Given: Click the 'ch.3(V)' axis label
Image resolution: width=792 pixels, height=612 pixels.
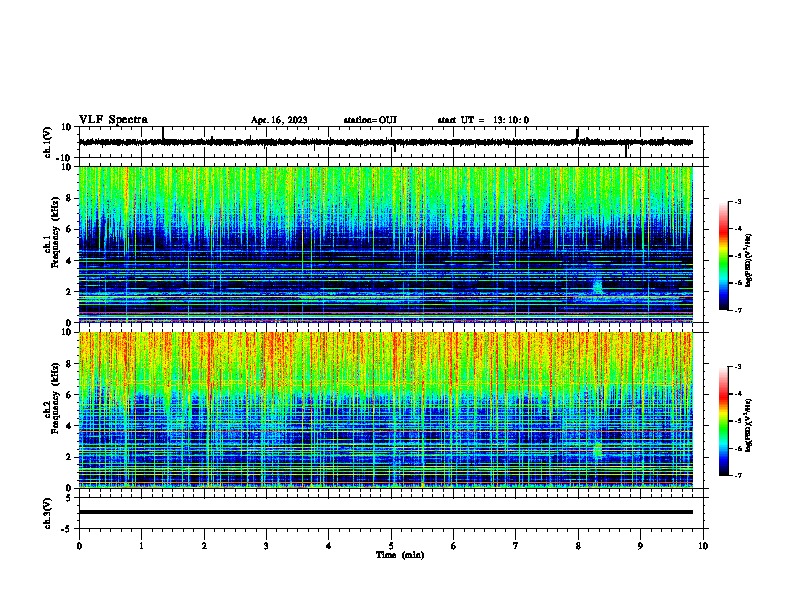Looking at the screenshot, I should 48,513.
